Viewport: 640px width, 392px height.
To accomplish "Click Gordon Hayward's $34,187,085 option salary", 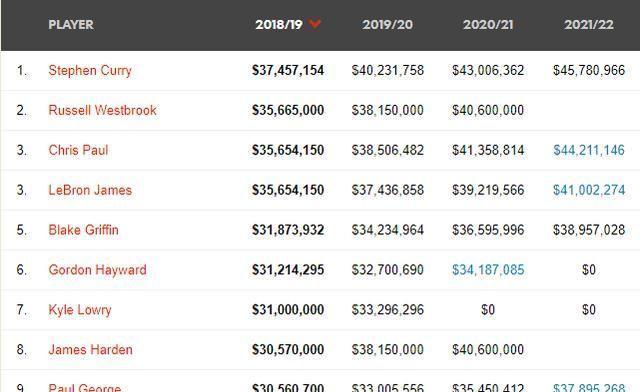I will coord(488,270).
